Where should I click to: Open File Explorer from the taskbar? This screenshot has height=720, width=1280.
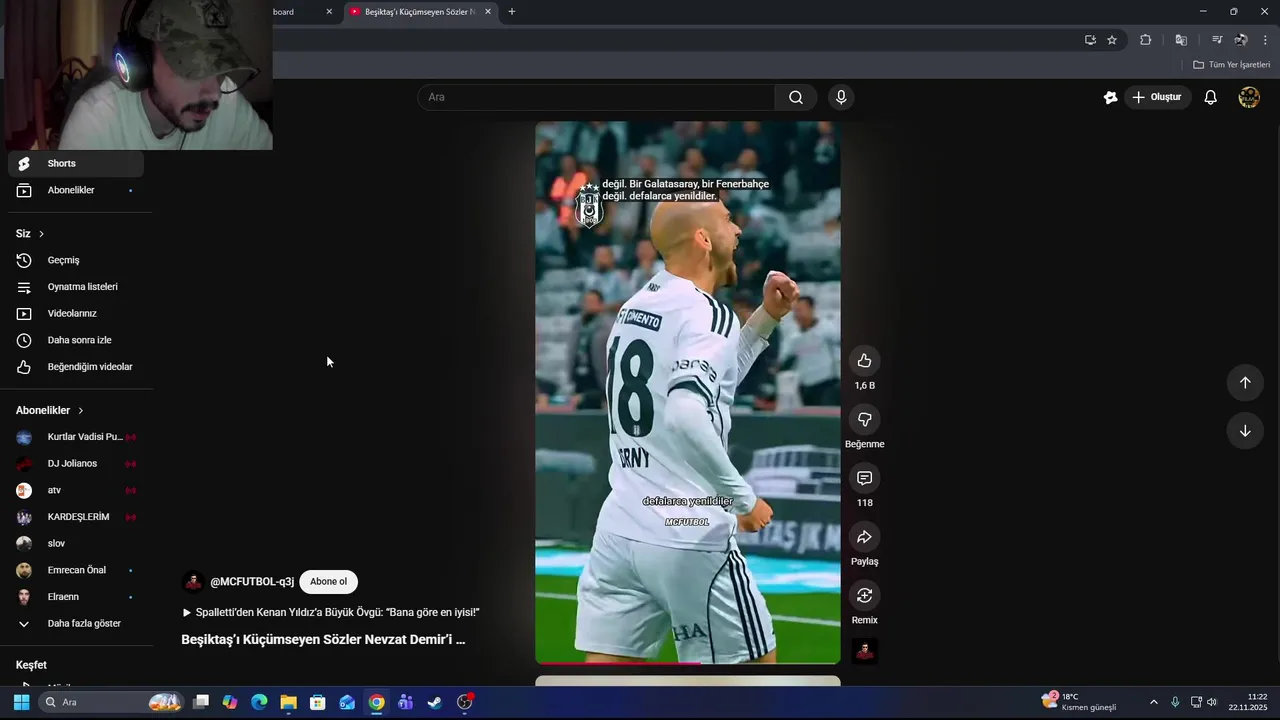point(288,702)
